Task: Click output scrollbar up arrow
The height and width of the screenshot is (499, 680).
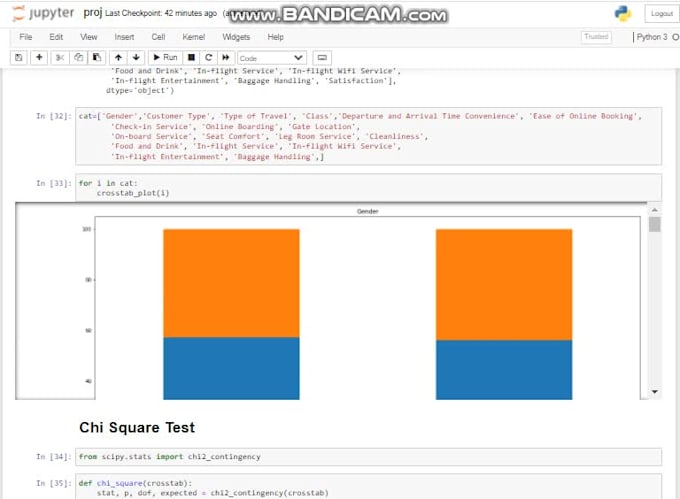Action: click(655, 210)
